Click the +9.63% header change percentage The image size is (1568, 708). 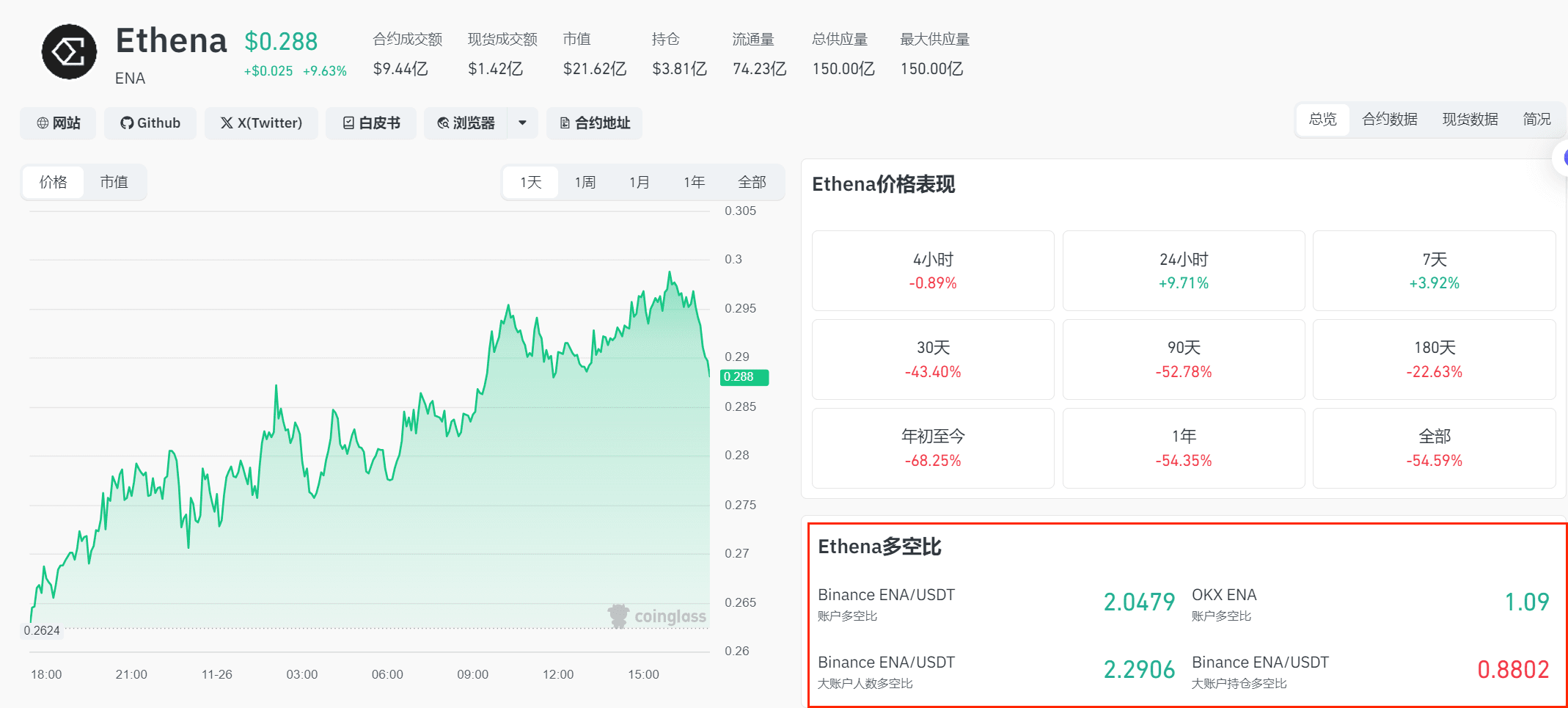pos(325,71)
